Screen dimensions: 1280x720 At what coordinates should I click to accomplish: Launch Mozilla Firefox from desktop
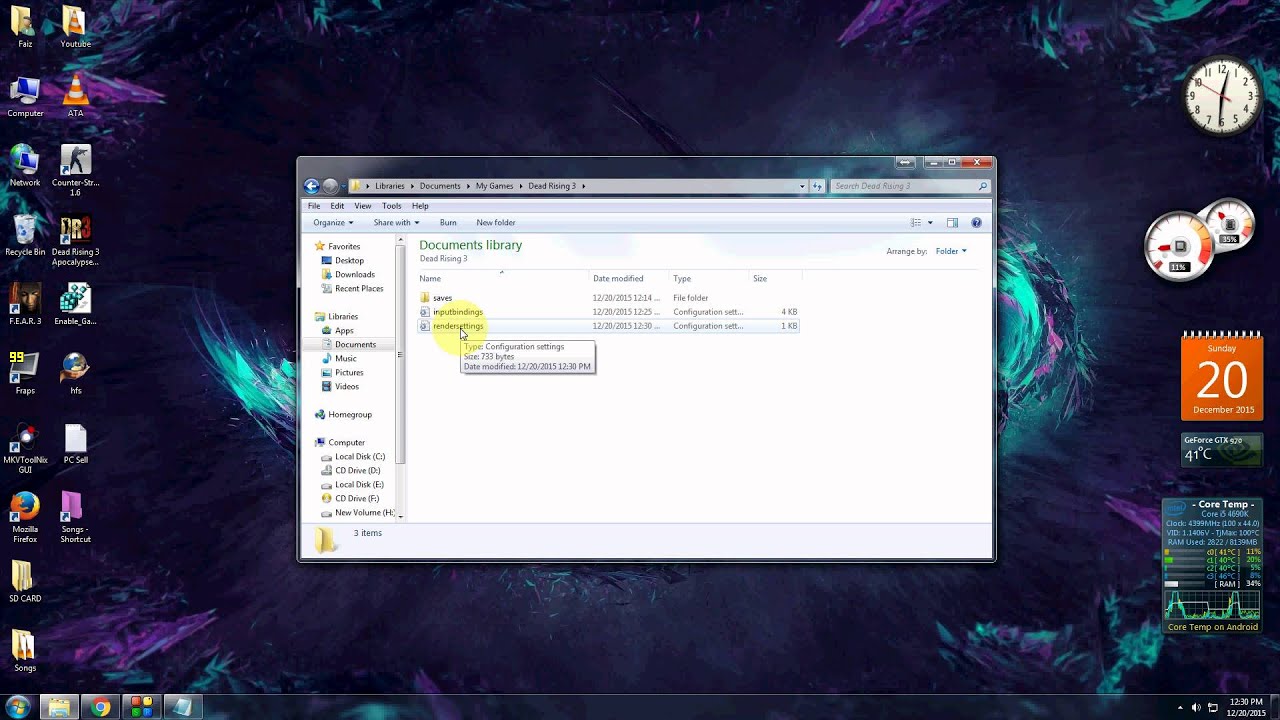25,517
